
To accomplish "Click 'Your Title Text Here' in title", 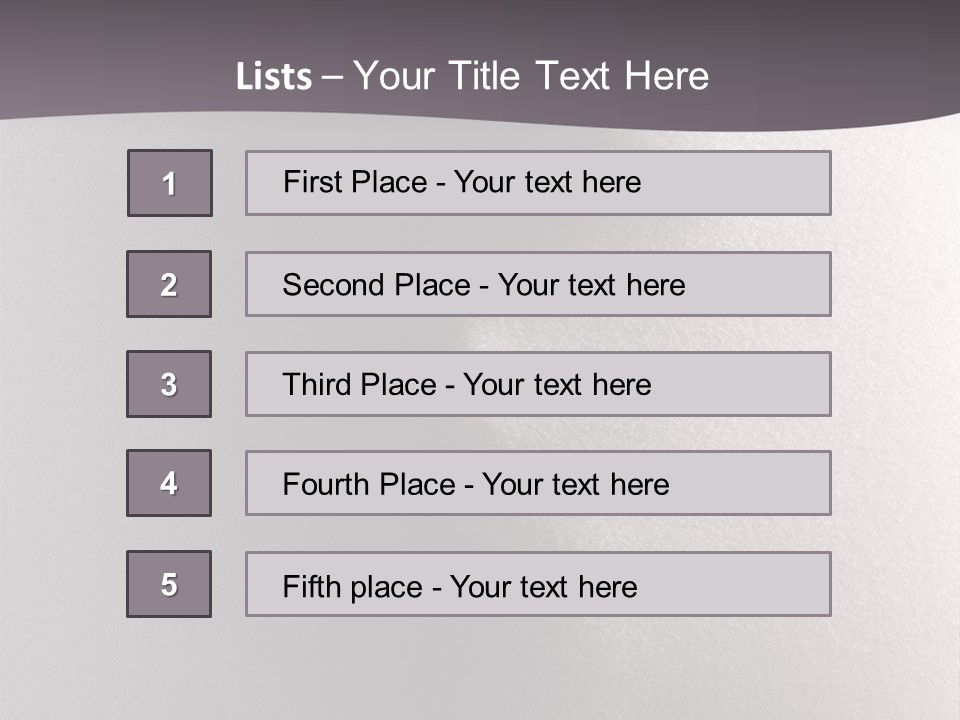I will [x=531, y=76].
